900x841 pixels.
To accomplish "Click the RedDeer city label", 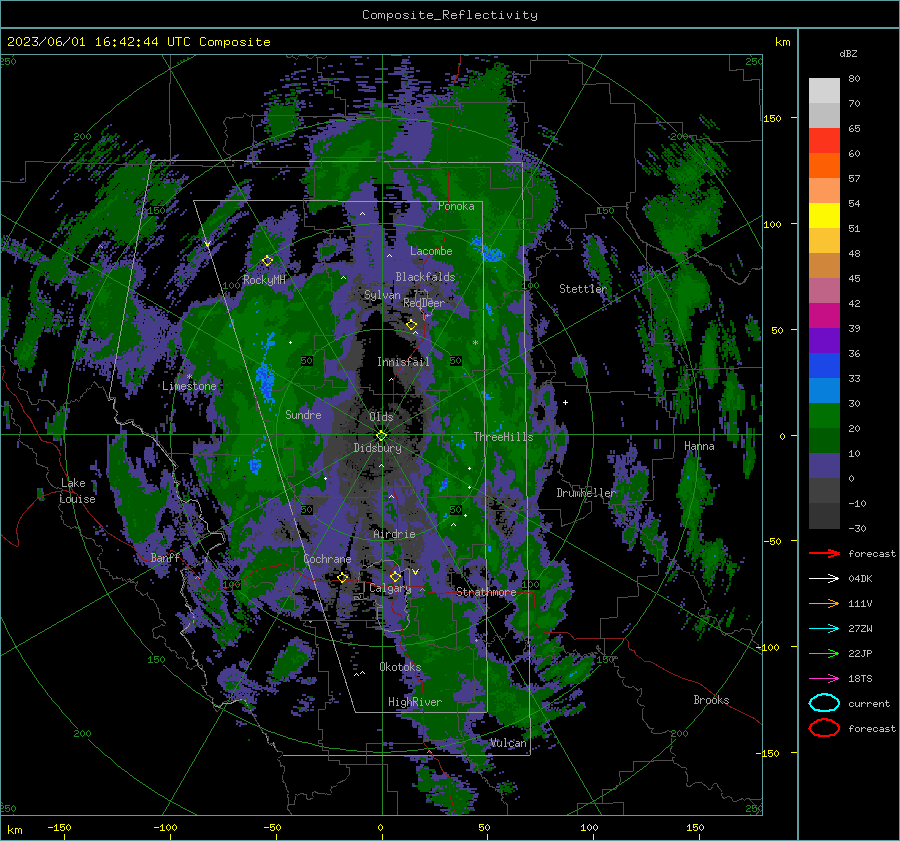I will pyautogui.click(x=424, y=303).
